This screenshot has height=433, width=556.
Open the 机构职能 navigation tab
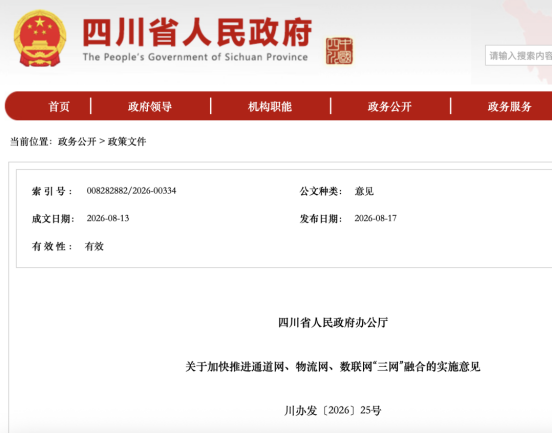[x=270, y=106]
